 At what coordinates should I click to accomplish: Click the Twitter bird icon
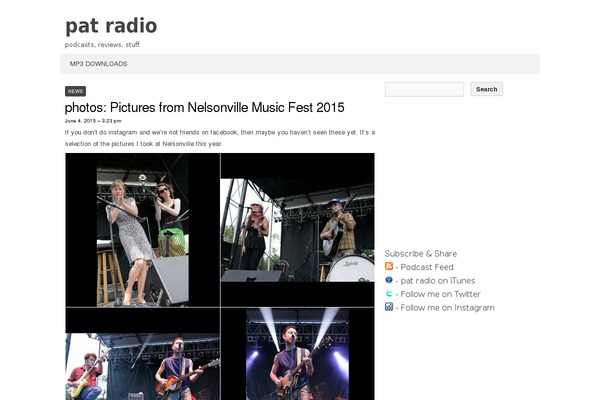click(x=389, y=294)
